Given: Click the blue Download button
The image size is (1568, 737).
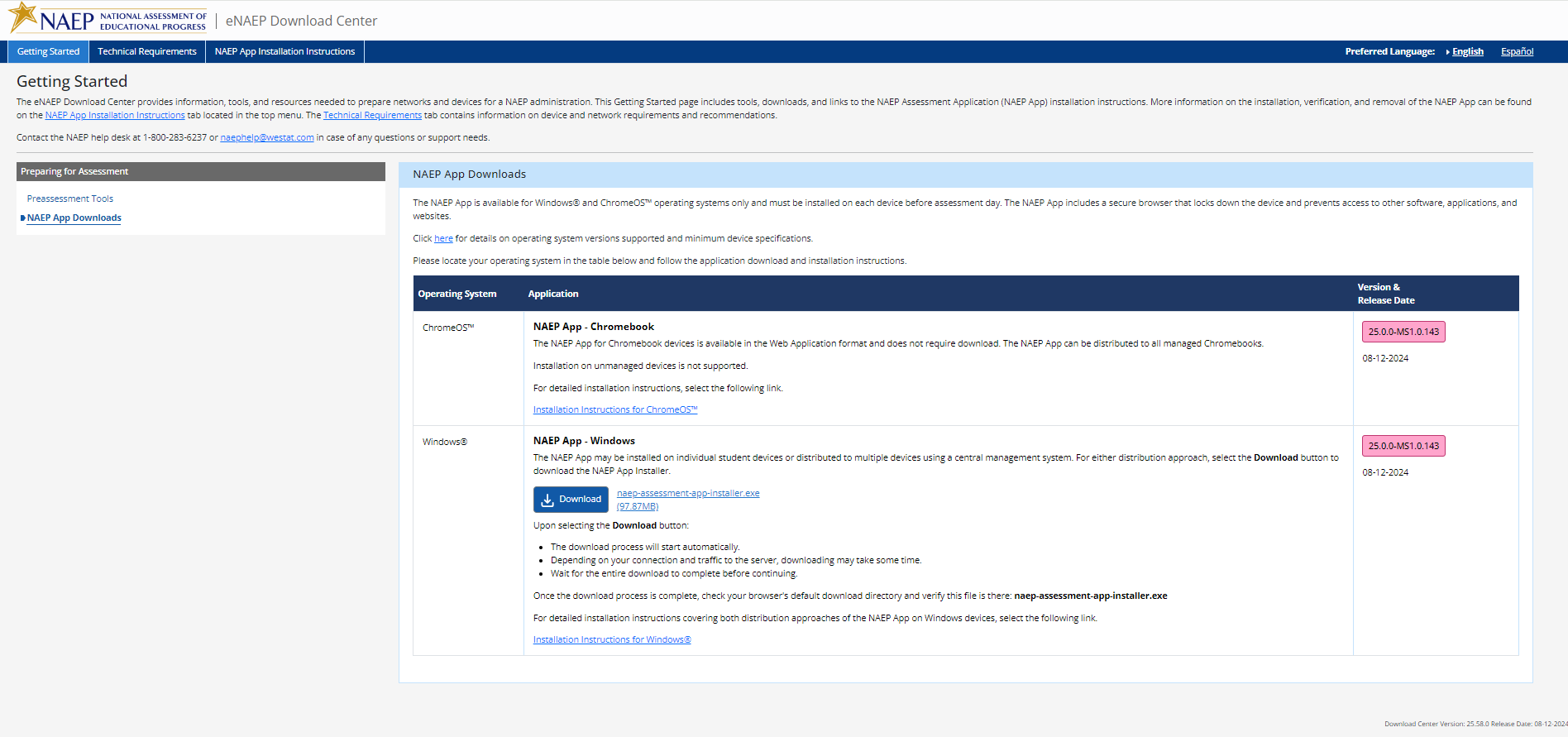Looking at the screenshot, I should pyautogui.click(x=571, y=499).
